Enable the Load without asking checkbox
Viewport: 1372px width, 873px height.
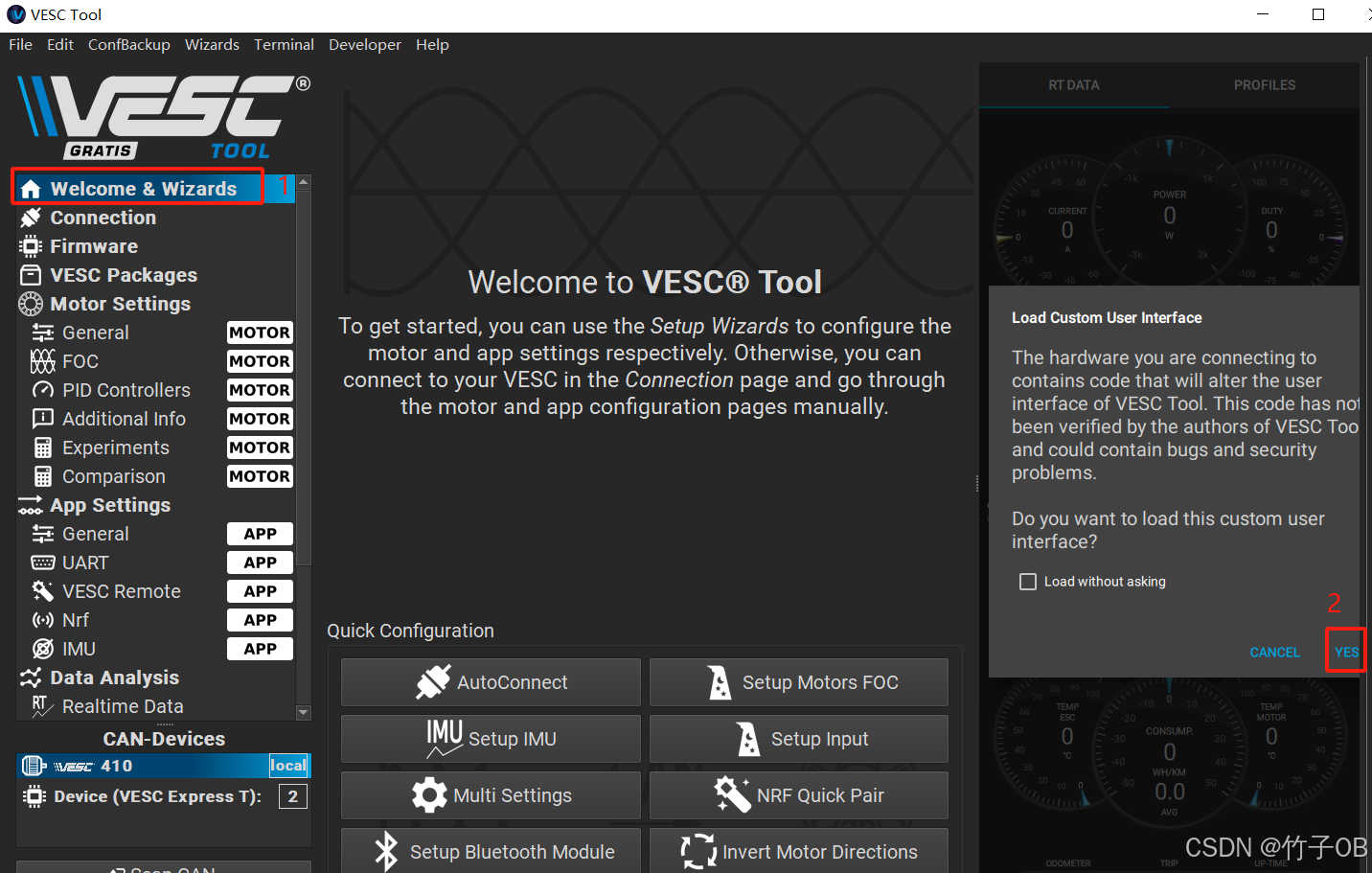(x=1028, y=581)
